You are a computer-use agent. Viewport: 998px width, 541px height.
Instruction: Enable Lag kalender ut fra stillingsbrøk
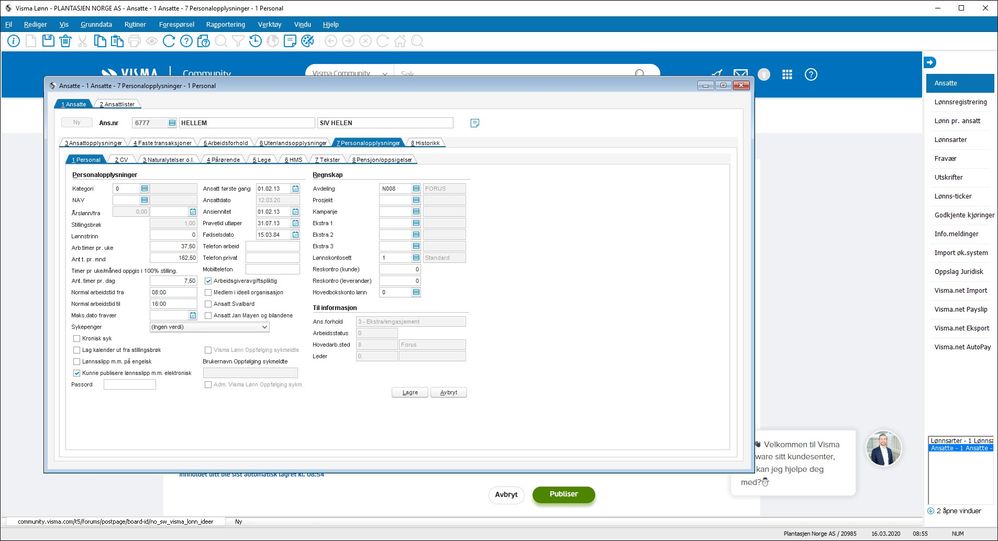point(76,350)
